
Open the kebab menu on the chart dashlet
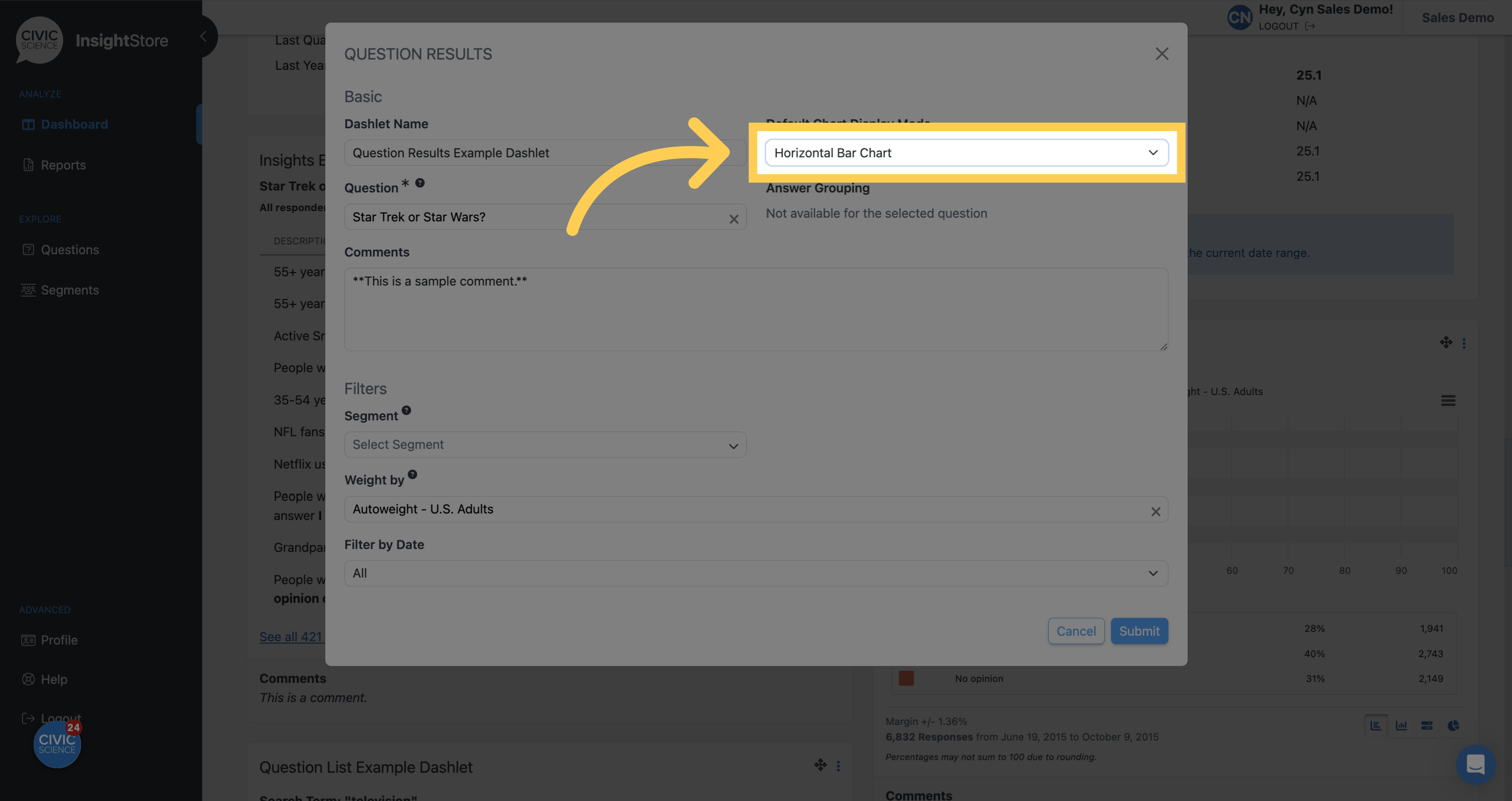(x=1464, y=342)
